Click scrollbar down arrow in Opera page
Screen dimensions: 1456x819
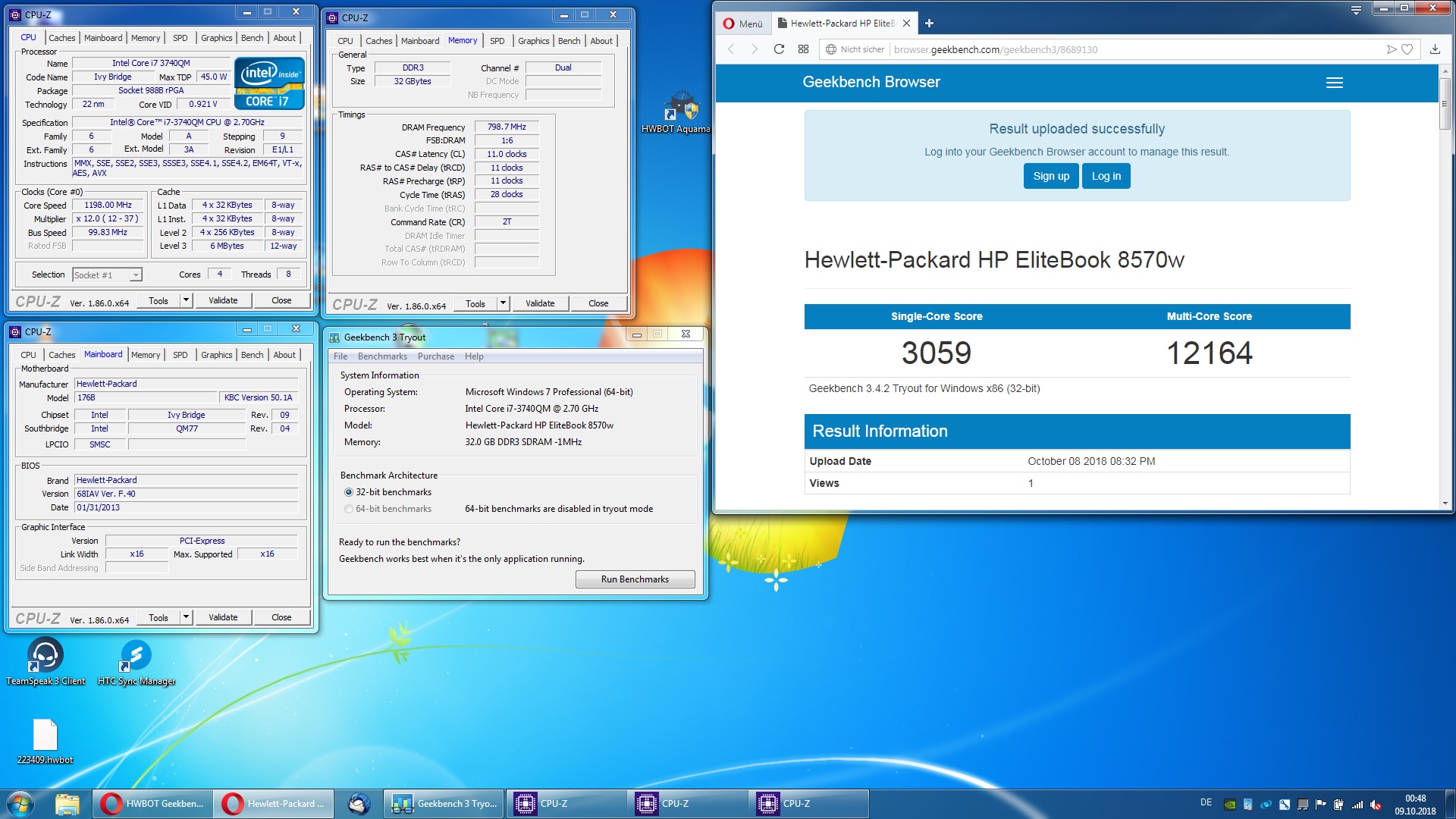point(1445,503)
